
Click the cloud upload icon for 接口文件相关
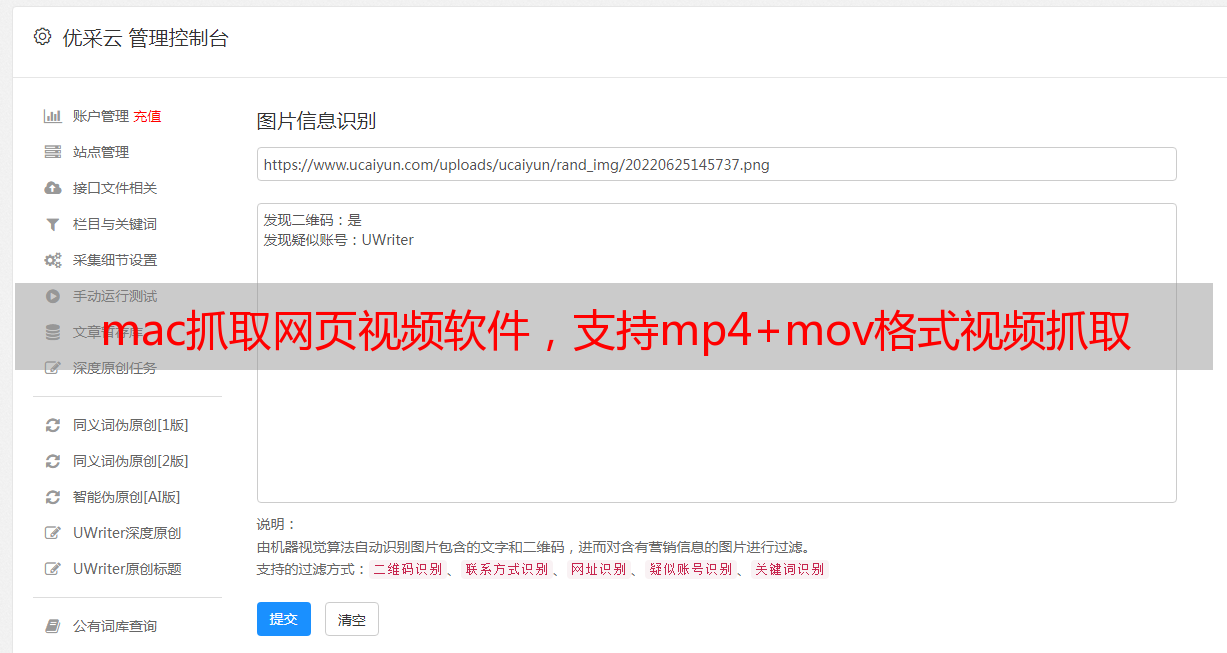point(53,188)
